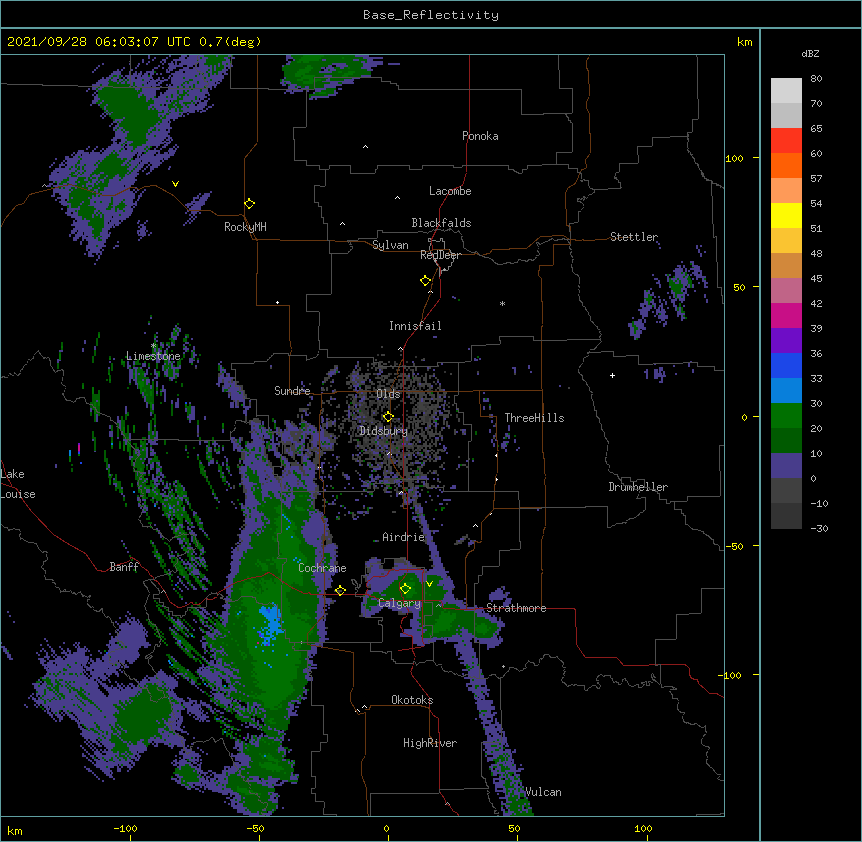Click the 50 tick label on right axis

[x=739, y=287]
